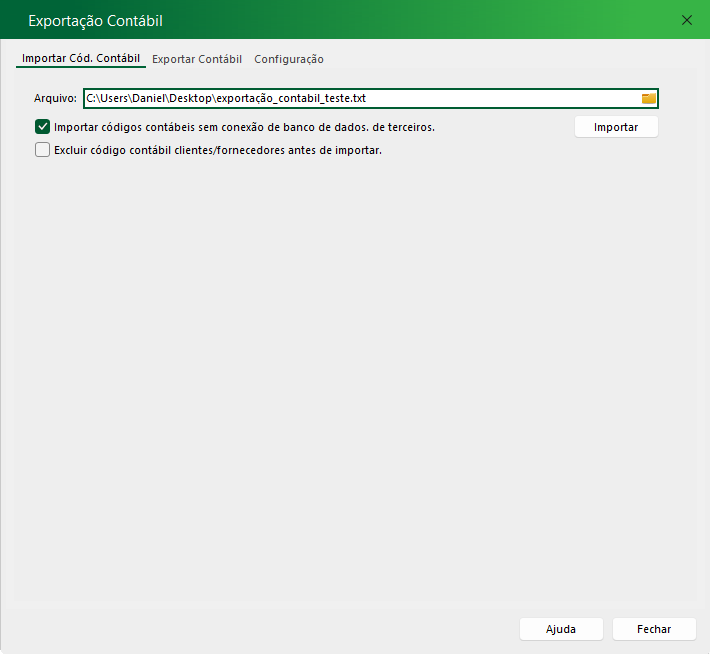Viewport: 710px width, 654px height.
Task: Uncheck the import without database connection checkbox
Action: pos(42,127)
